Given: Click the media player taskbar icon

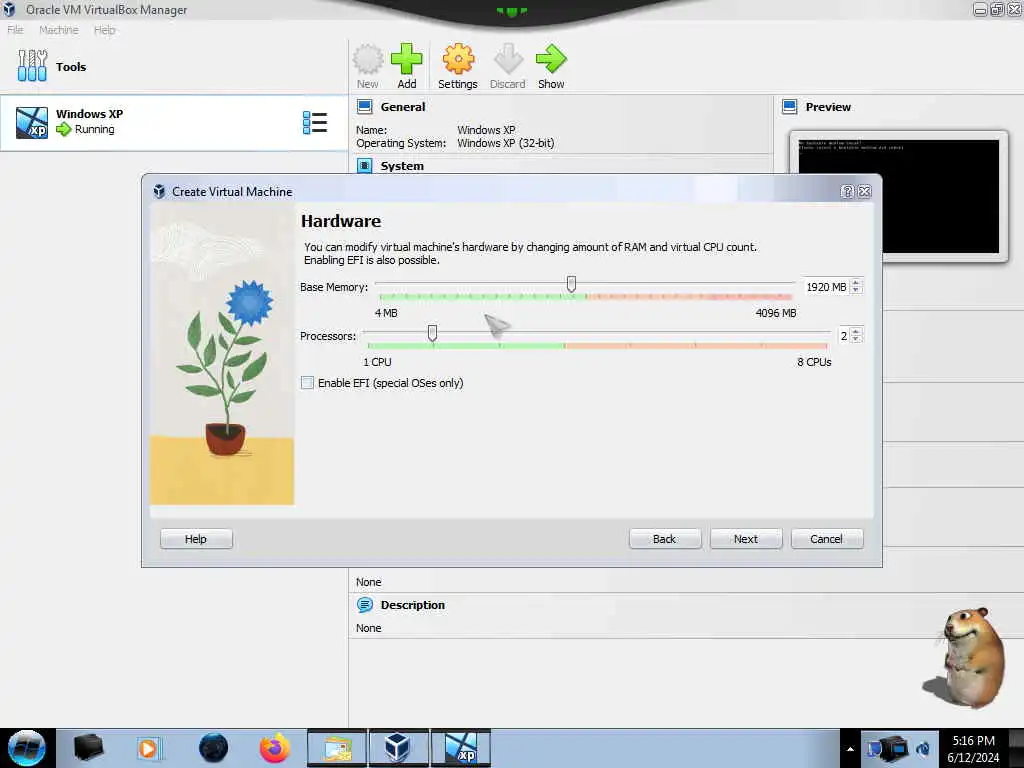Looking at the screenshot, I should (x=148, y=748).
